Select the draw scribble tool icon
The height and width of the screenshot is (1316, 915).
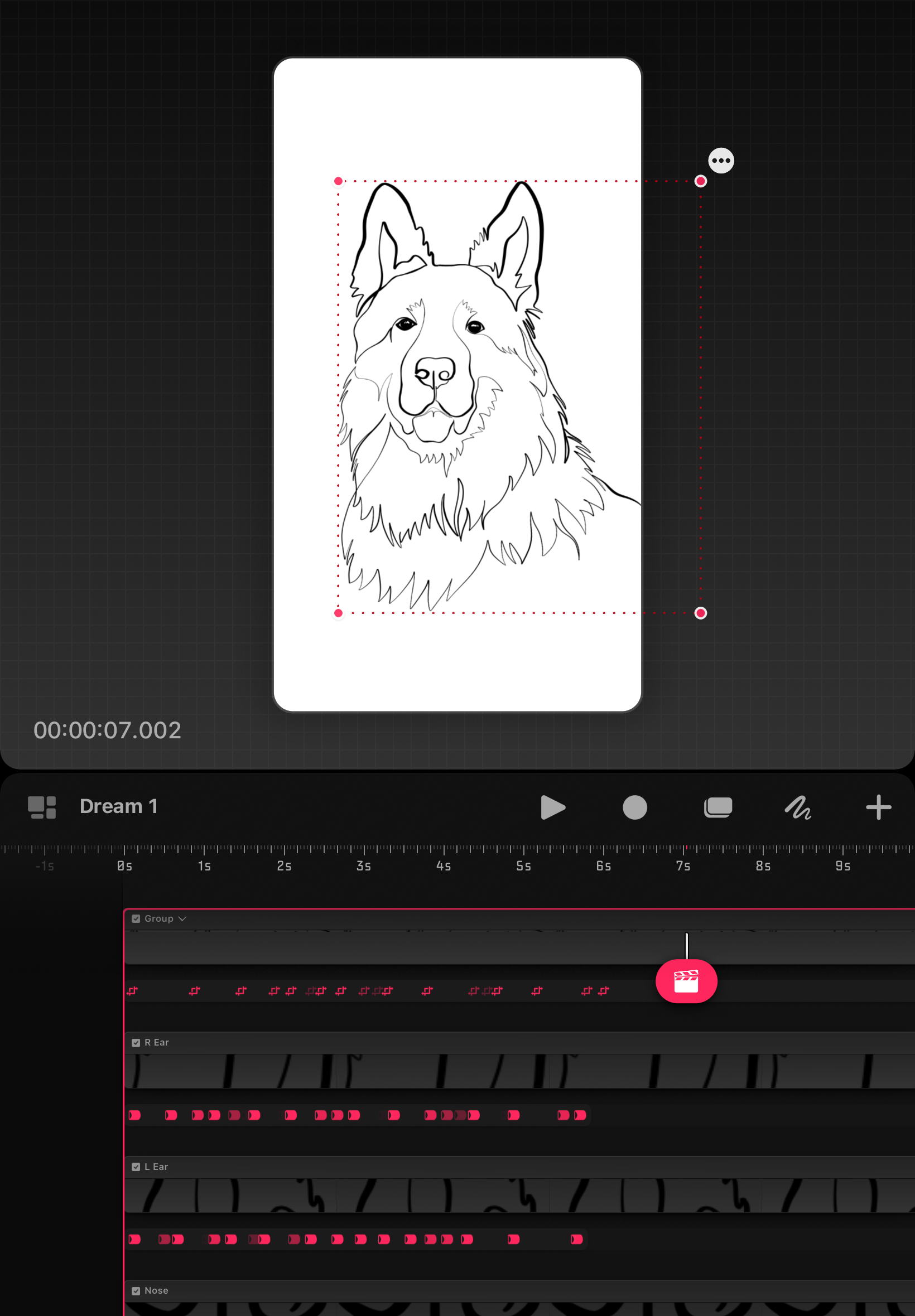tap(798, 807)
